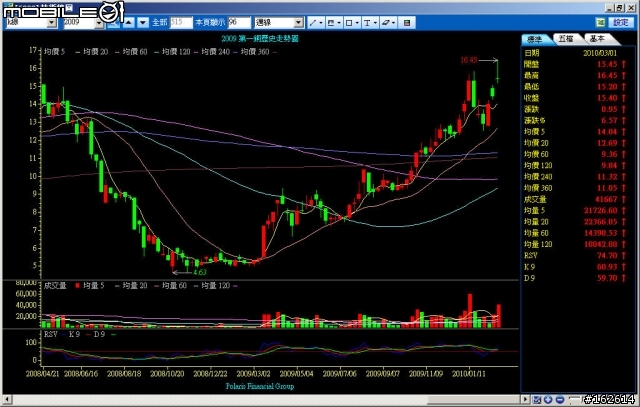Image resolution: width=640 pixels, height=407 pixels.
Task: Switch to the 五檔 tab
Action: point(566,39)
